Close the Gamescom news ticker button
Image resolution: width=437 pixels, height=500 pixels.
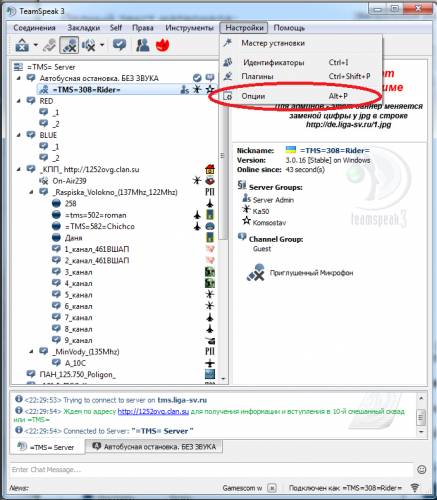(272, 488)
